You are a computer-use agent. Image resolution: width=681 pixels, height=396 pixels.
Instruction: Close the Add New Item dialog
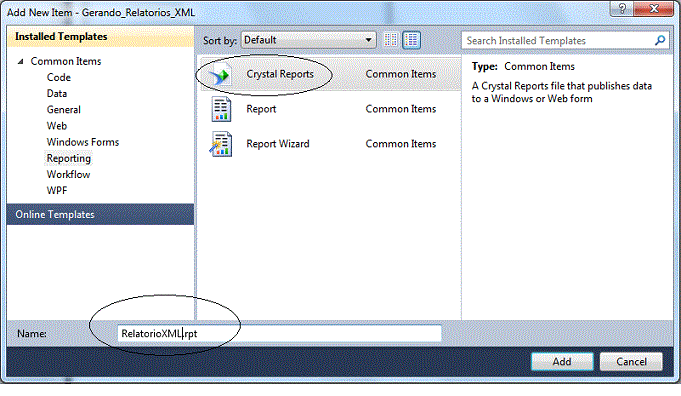coord(654,9)
